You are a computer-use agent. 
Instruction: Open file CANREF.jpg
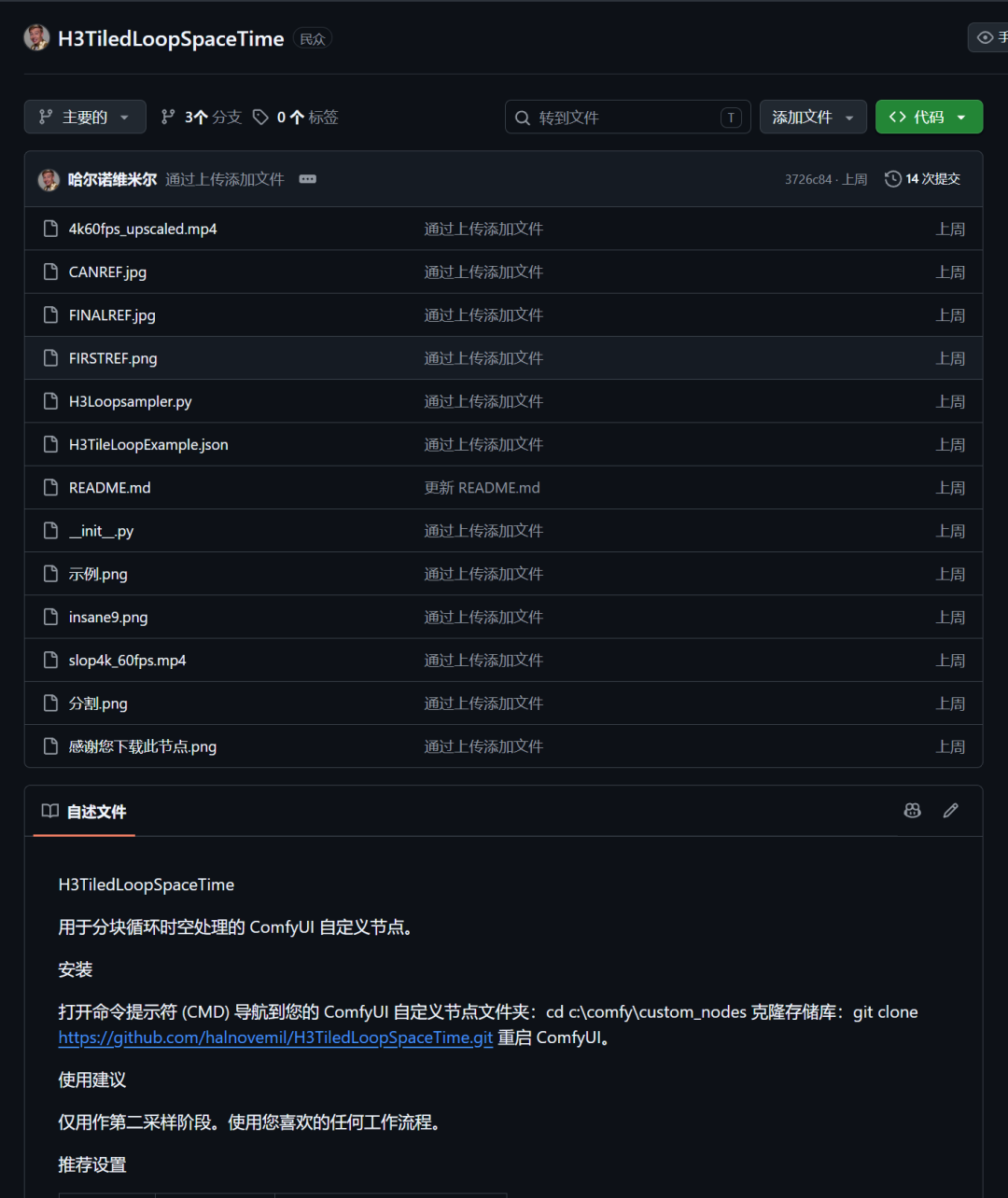(107, 272)
